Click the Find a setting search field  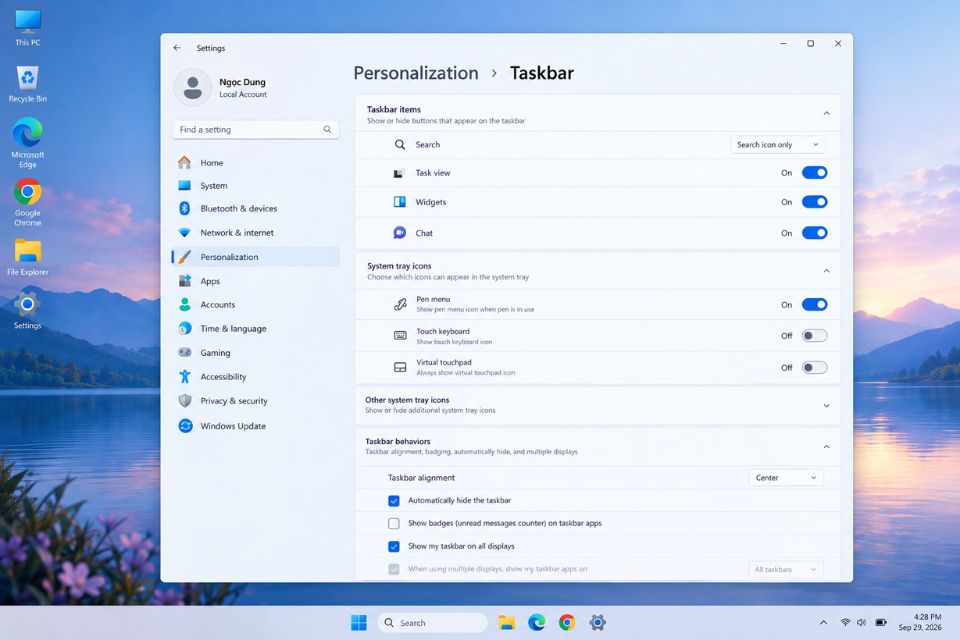point(256,129)
